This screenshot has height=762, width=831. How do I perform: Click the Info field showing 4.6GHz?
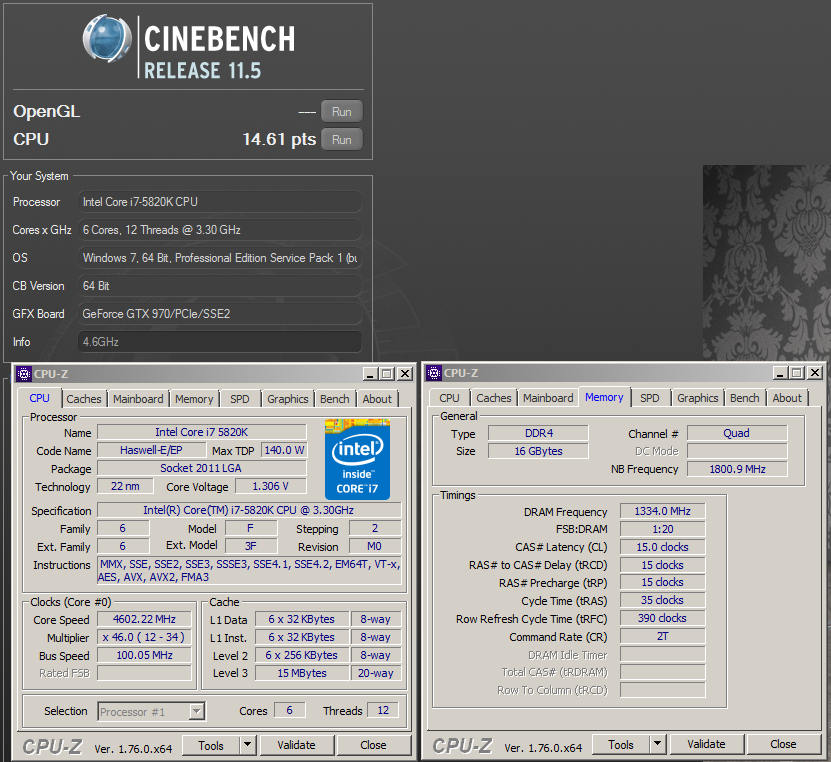point(220,342)
